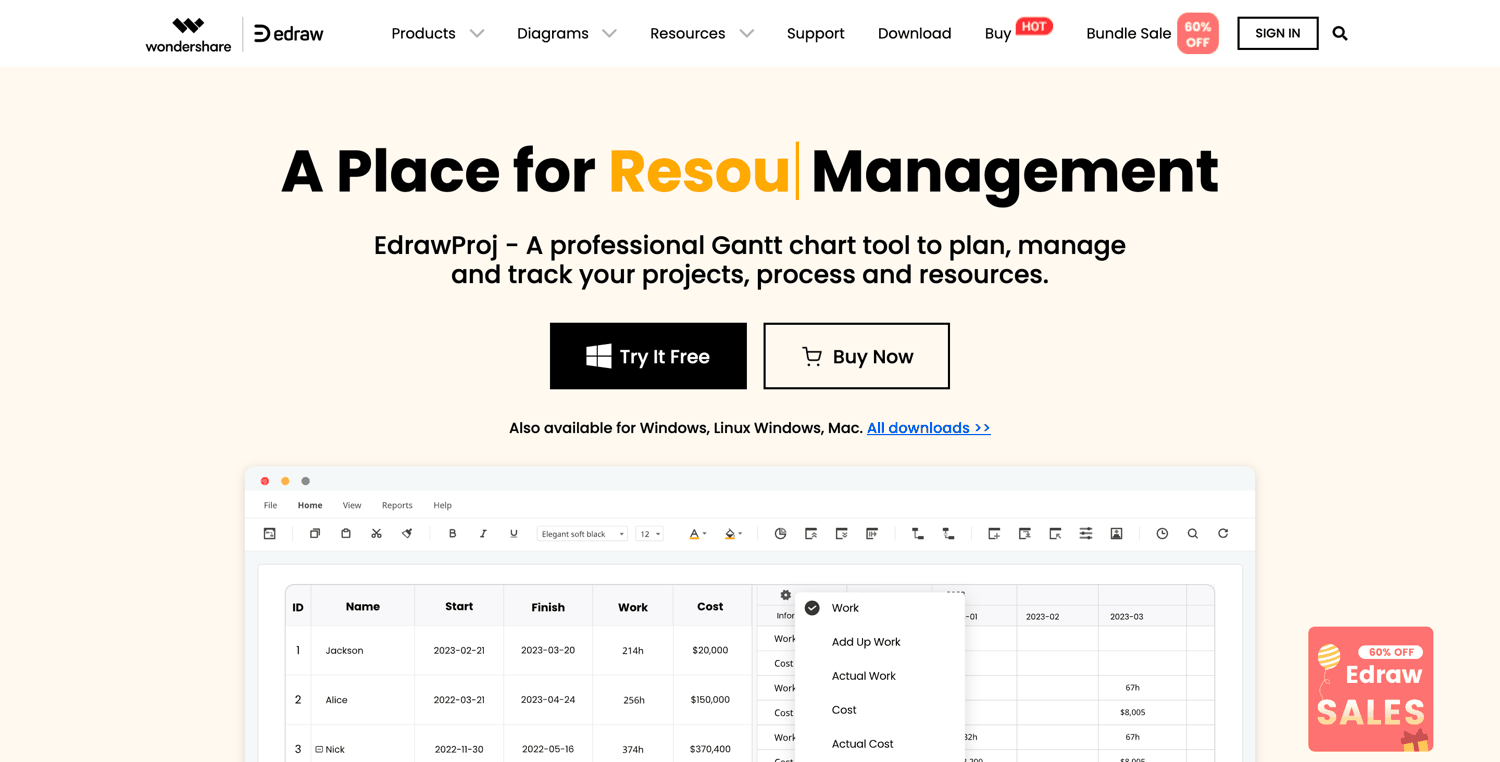Open the Download nav link
Screen dimensions: 1500x762
[914, 34]
